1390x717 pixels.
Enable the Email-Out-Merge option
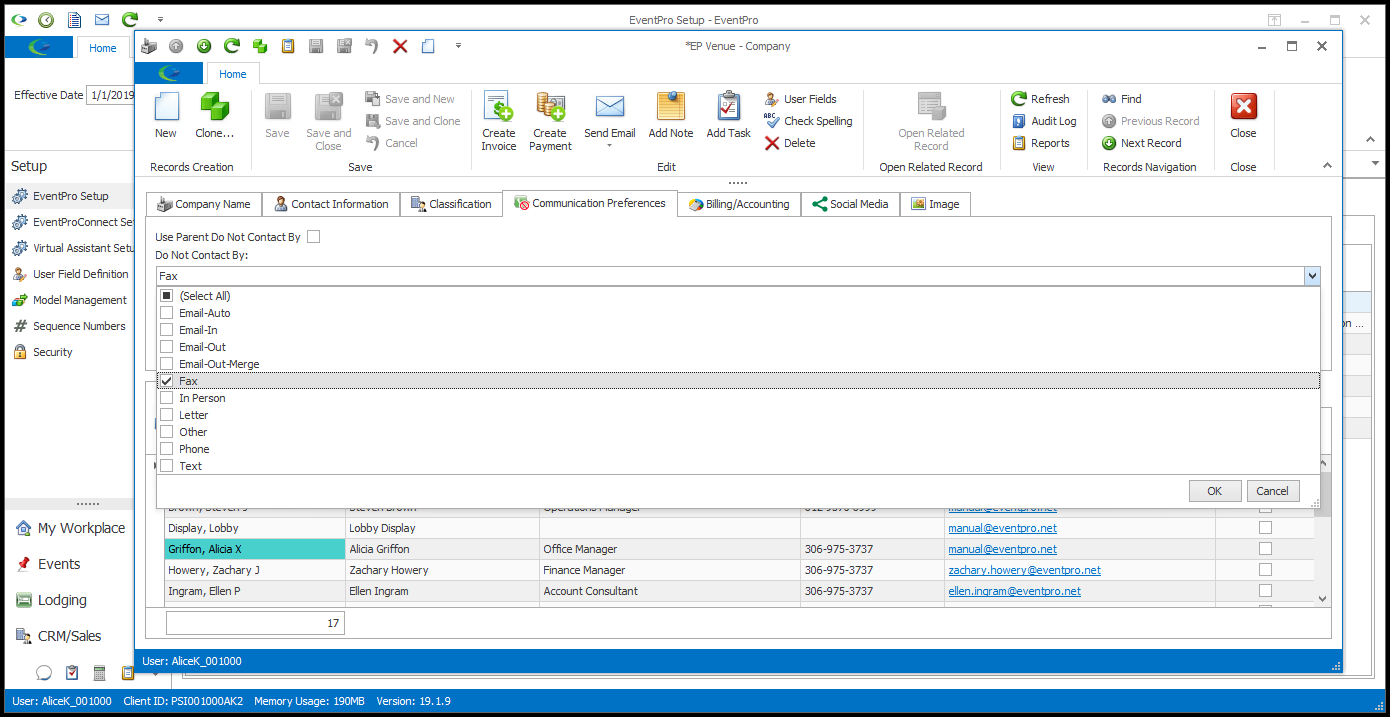point(167,364)
